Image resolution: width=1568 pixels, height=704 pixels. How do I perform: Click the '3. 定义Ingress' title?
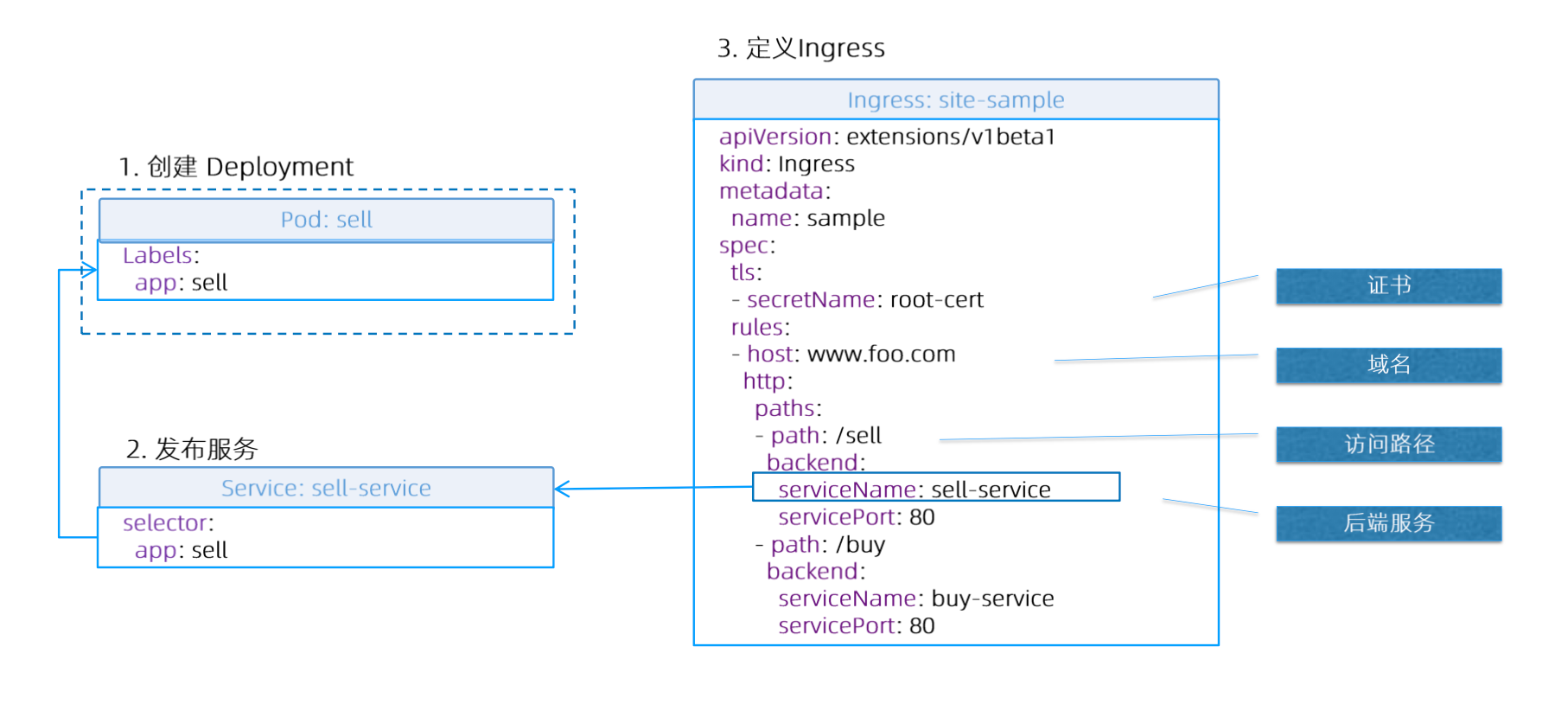[800, 48]
